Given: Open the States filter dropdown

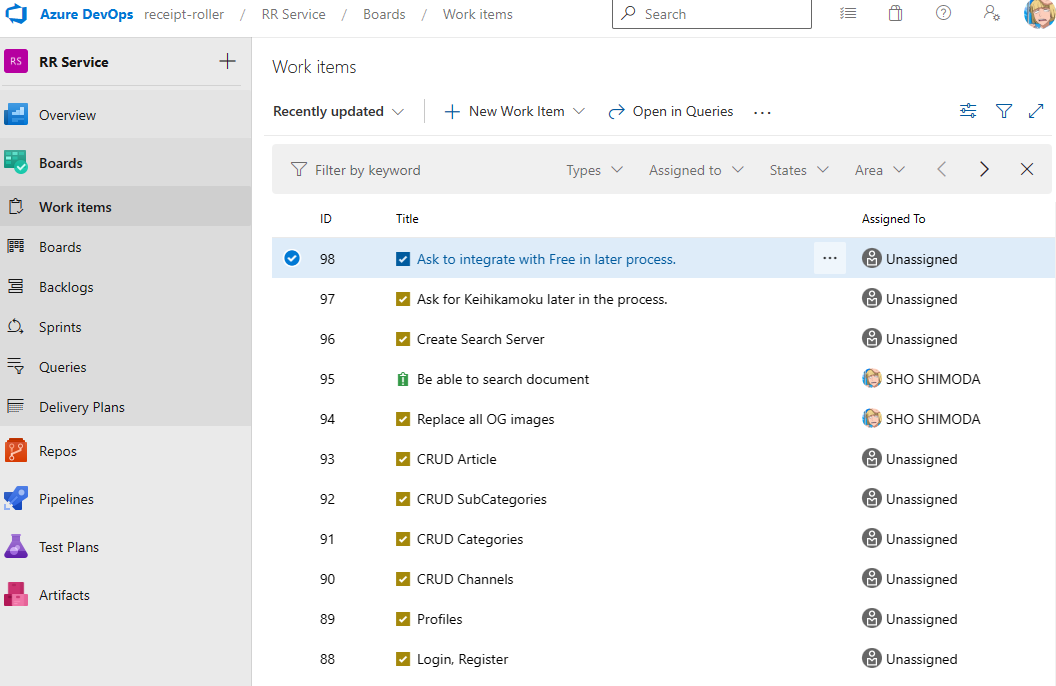Looking at the screenshot, I should click(x=798, y=169).
